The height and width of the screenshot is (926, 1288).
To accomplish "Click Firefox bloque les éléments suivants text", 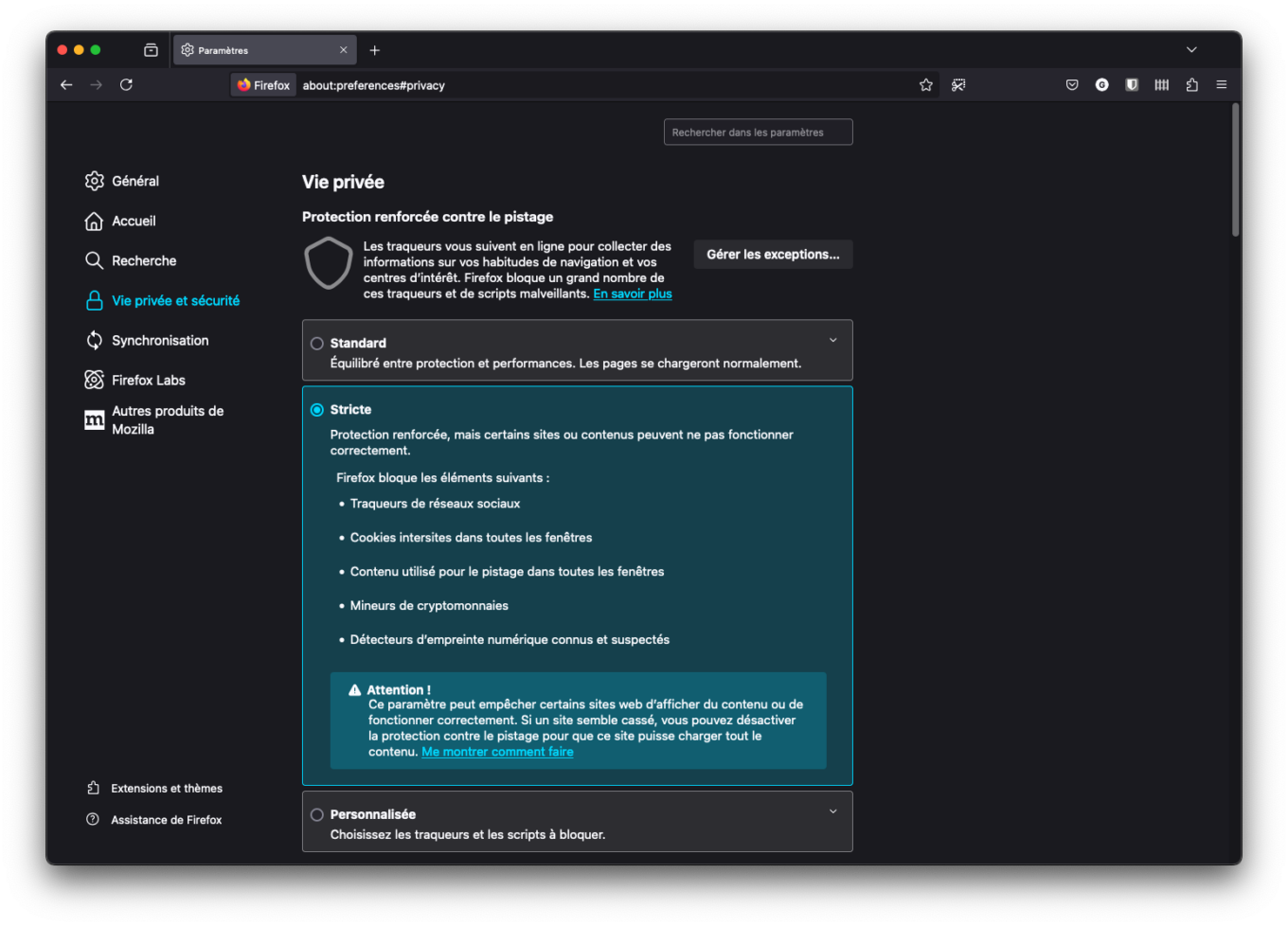I will coord(442,478).
